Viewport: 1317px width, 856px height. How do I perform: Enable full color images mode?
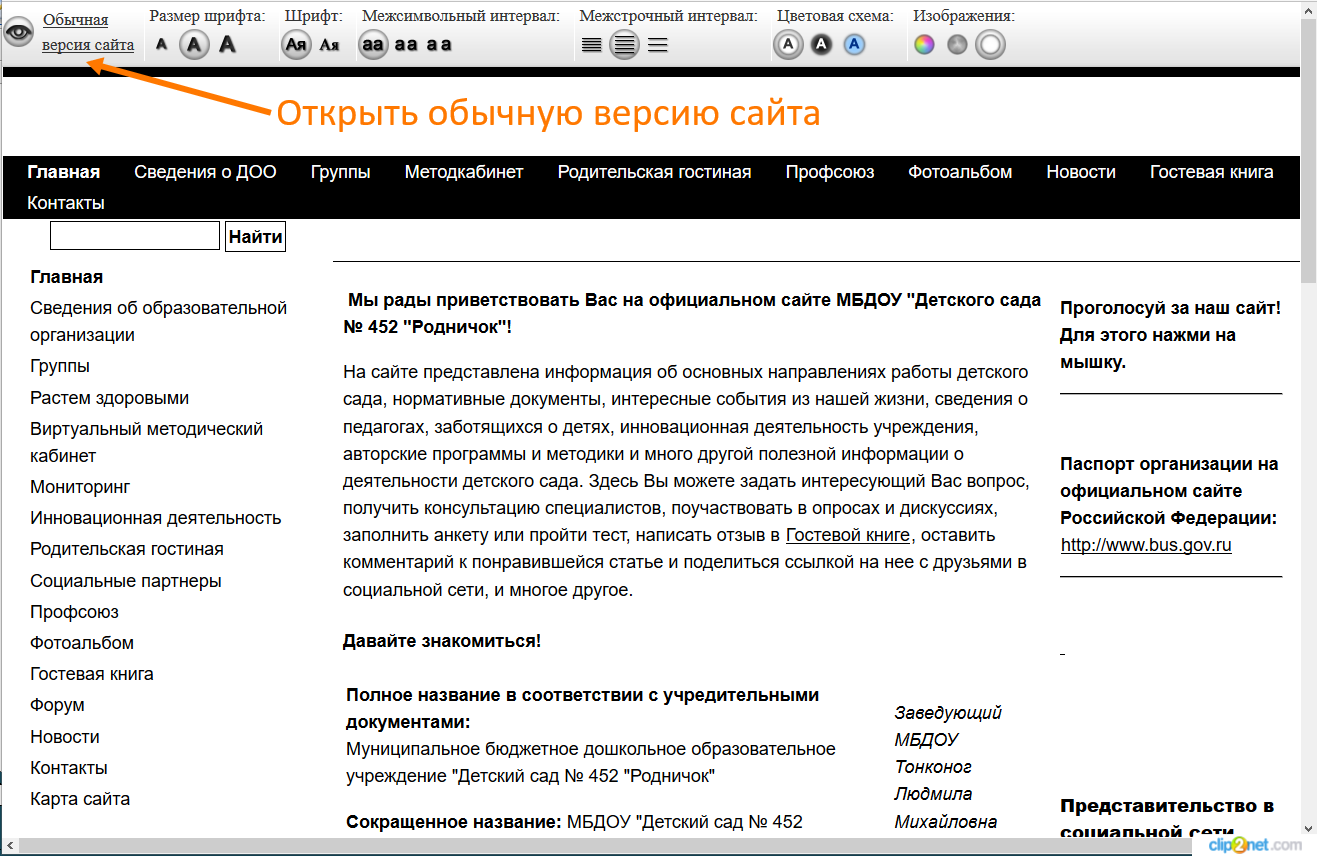pyautogui.click(x=924, y=44)
